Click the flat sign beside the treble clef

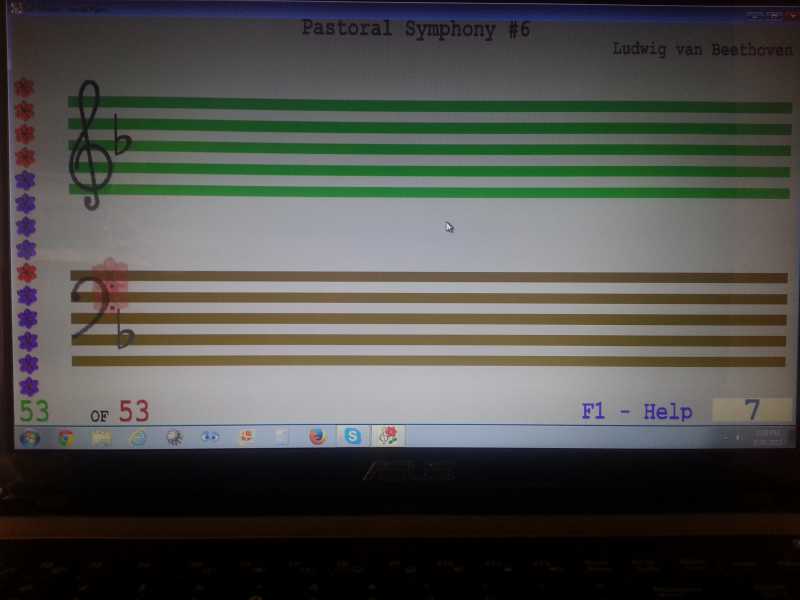pos(121,135)
